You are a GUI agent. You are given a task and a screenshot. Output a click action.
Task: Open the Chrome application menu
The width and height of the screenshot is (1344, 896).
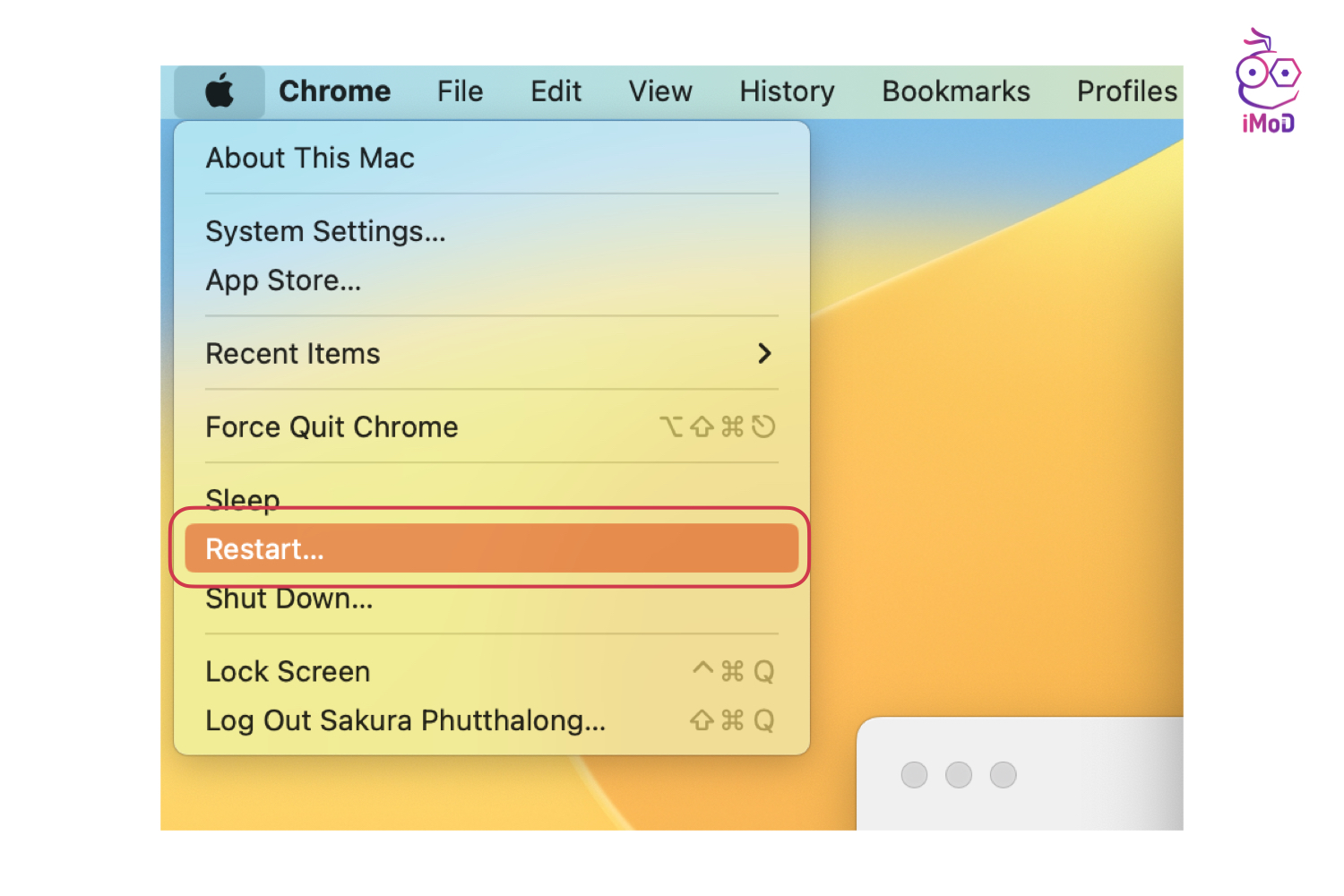tap(334, 91)
